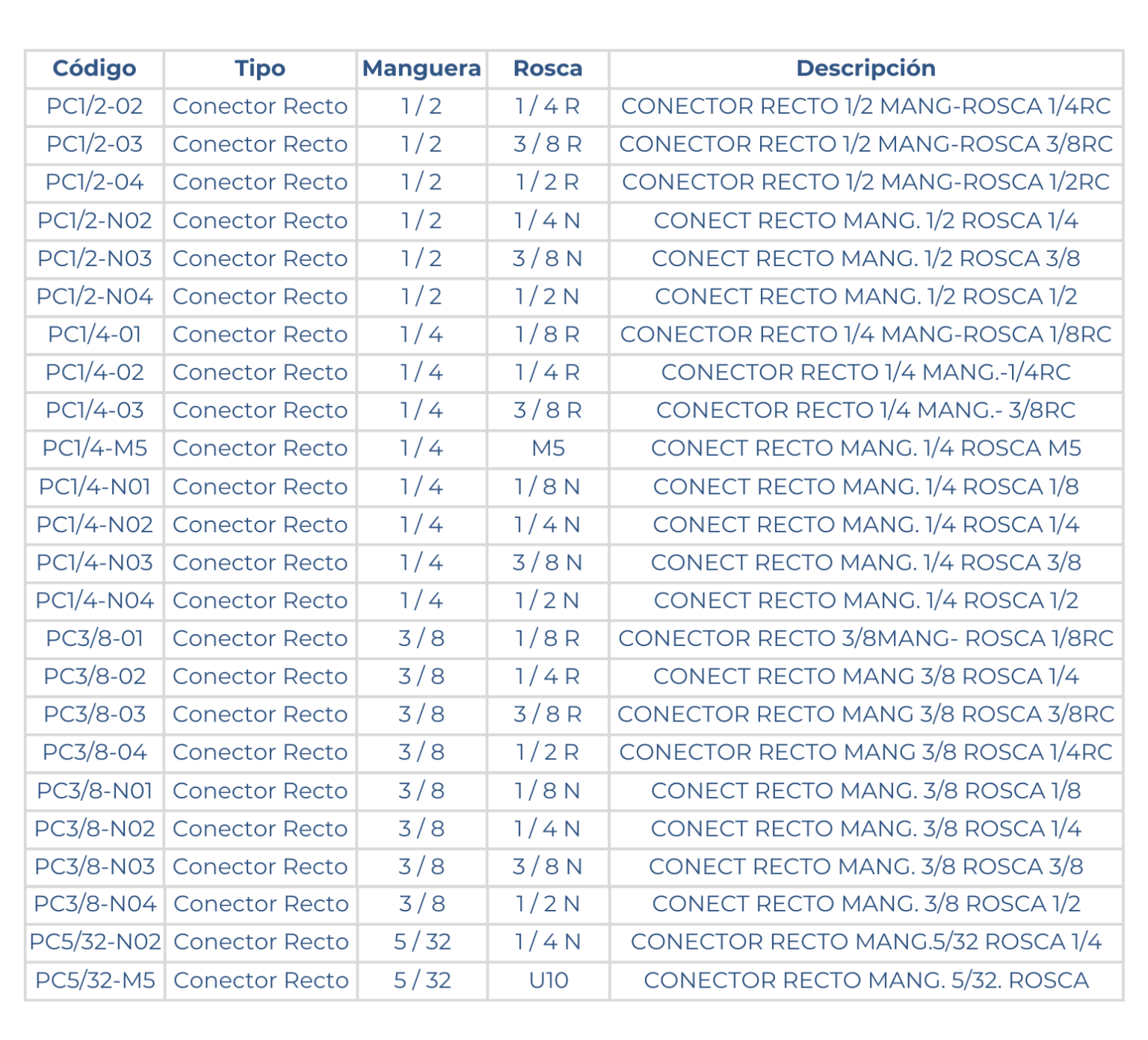Click description CONECT RECTO MANG. 1/4 ROSCA M5
Screen dimensions: 1148x1040
(x=865, y=449)
